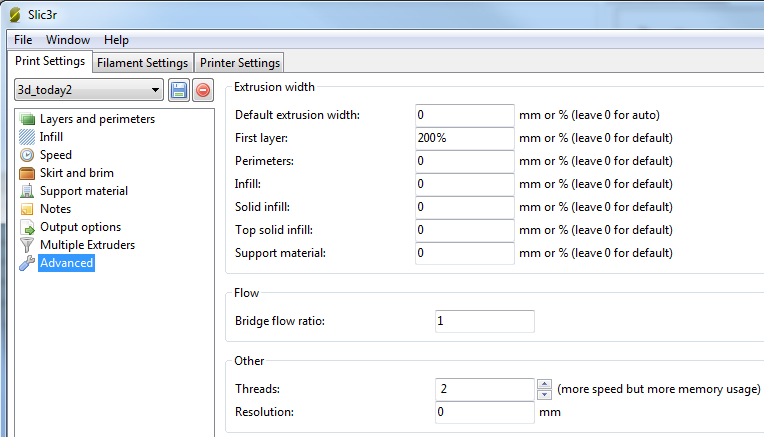Viewport: 764px width, 437px height.
Task: Click the First layer extrusion width field
Action: point(464,138)
